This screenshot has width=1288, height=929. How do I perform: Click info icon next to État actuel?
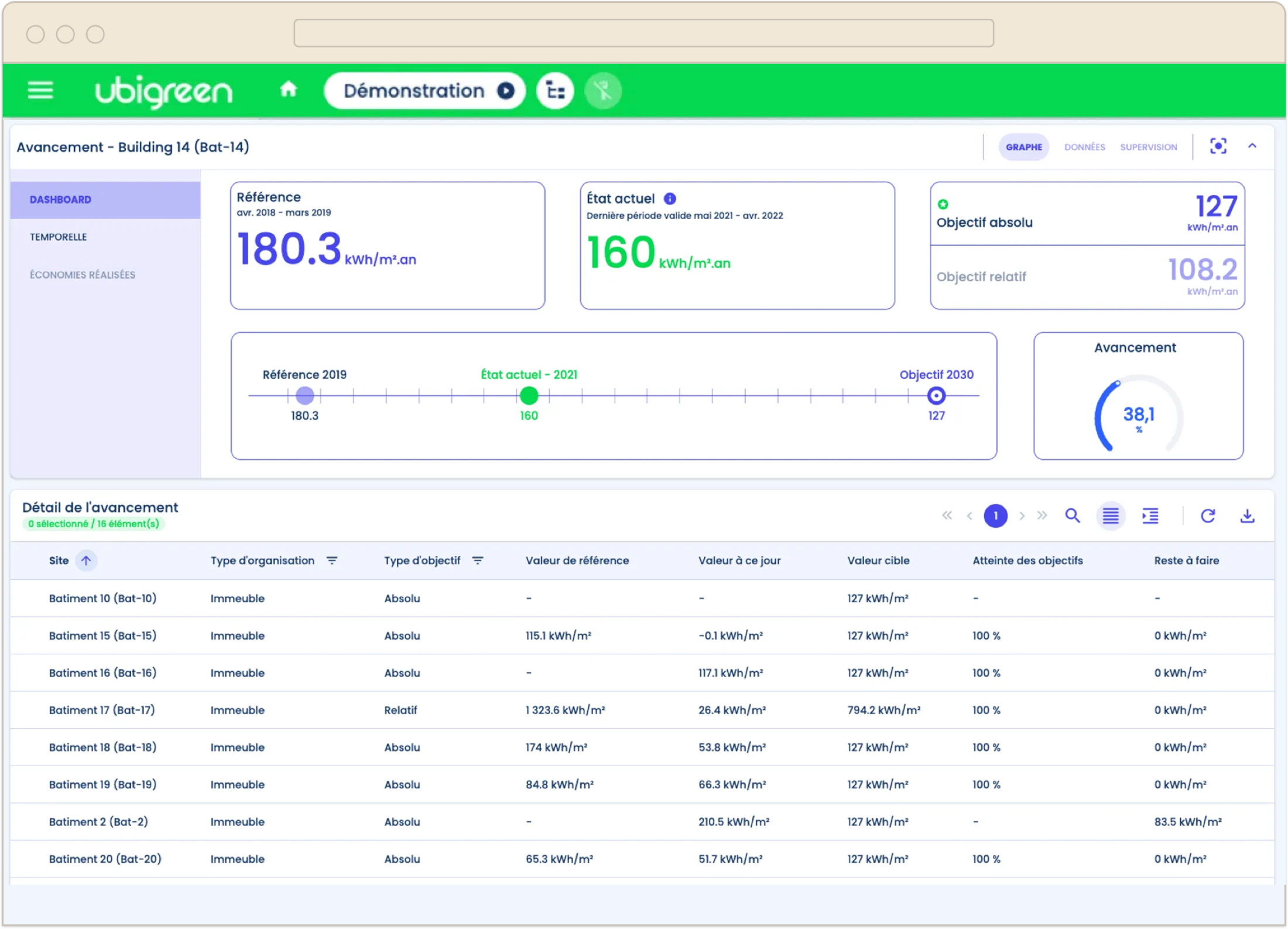pos(670,199)
